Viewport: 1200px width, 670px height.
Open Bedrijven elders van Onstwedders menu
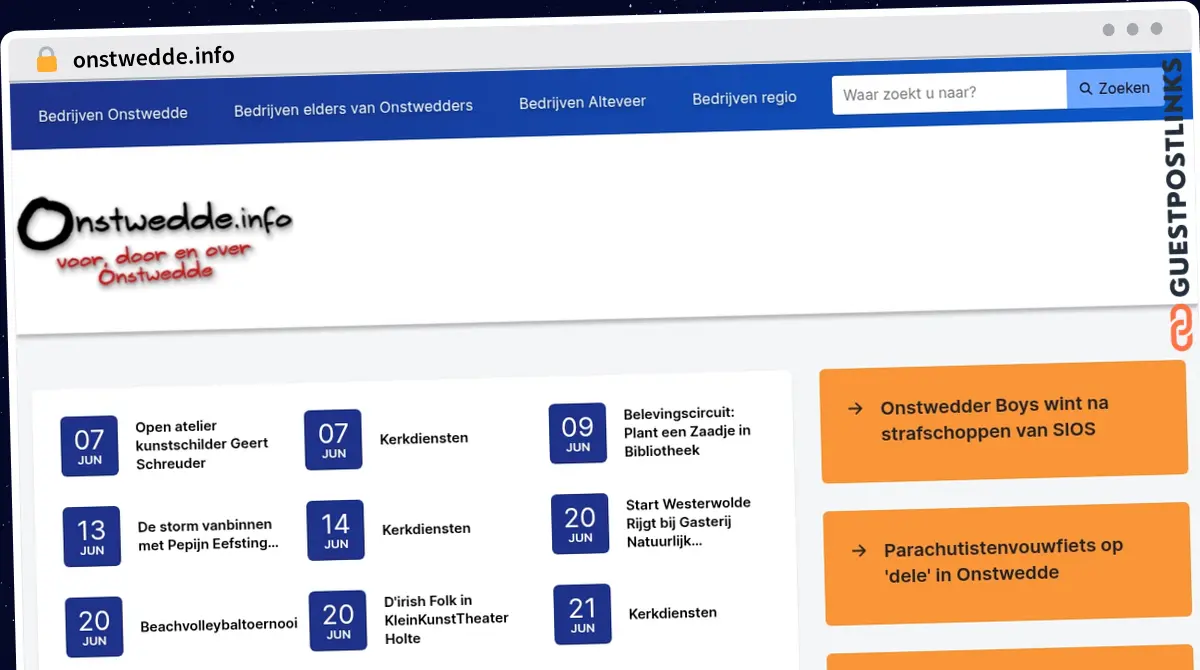(x=353, y=107)
